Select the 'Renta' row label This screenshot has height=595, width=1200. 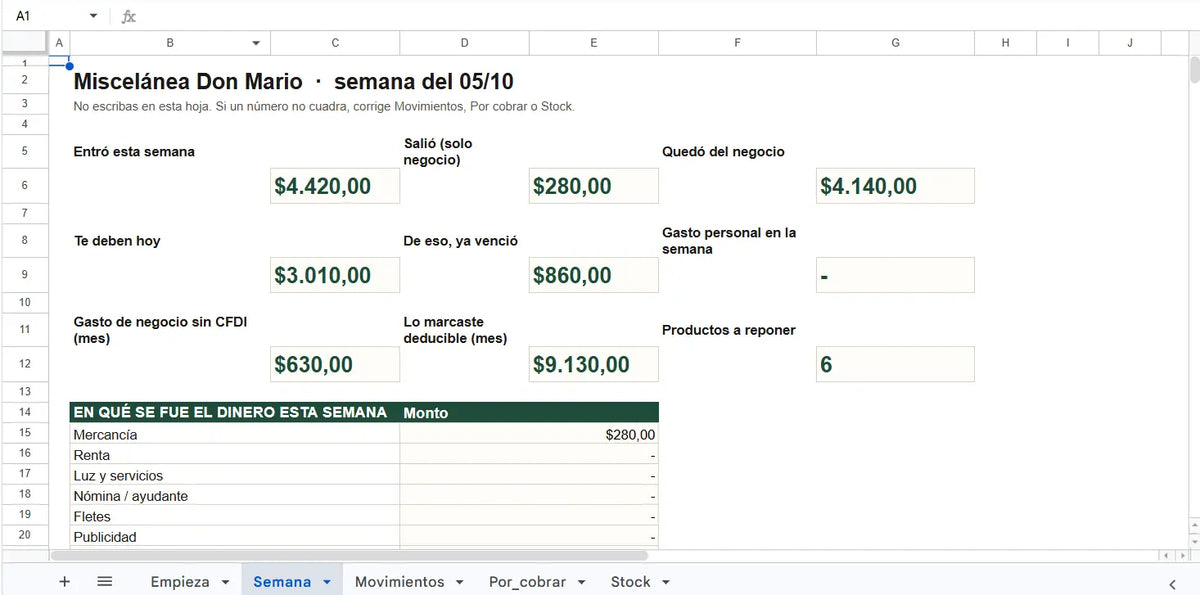[x=92, y=455]
